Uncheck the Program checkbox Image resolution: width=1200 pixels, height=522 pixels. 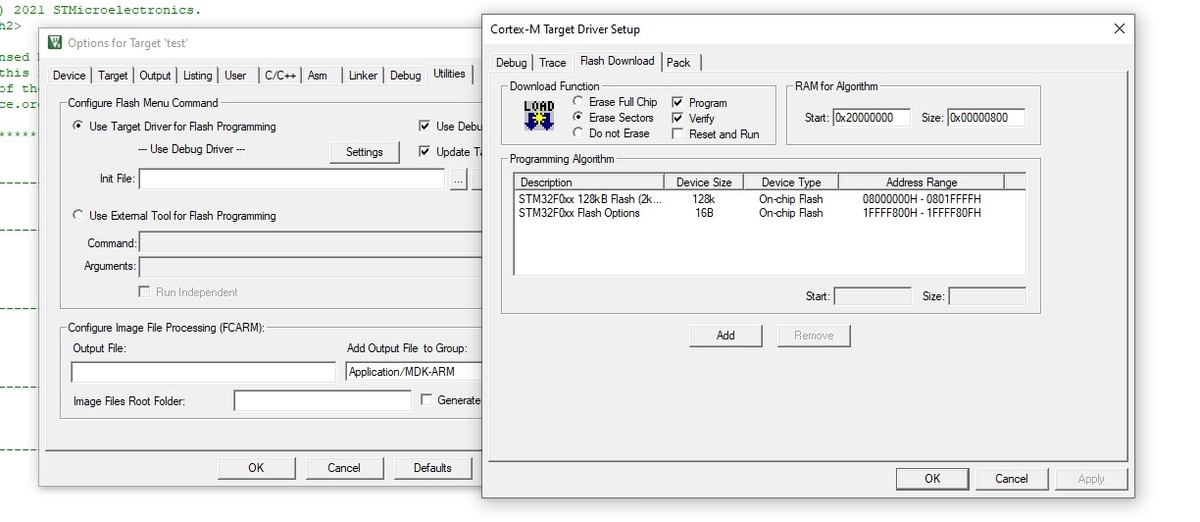coord(678,102)
